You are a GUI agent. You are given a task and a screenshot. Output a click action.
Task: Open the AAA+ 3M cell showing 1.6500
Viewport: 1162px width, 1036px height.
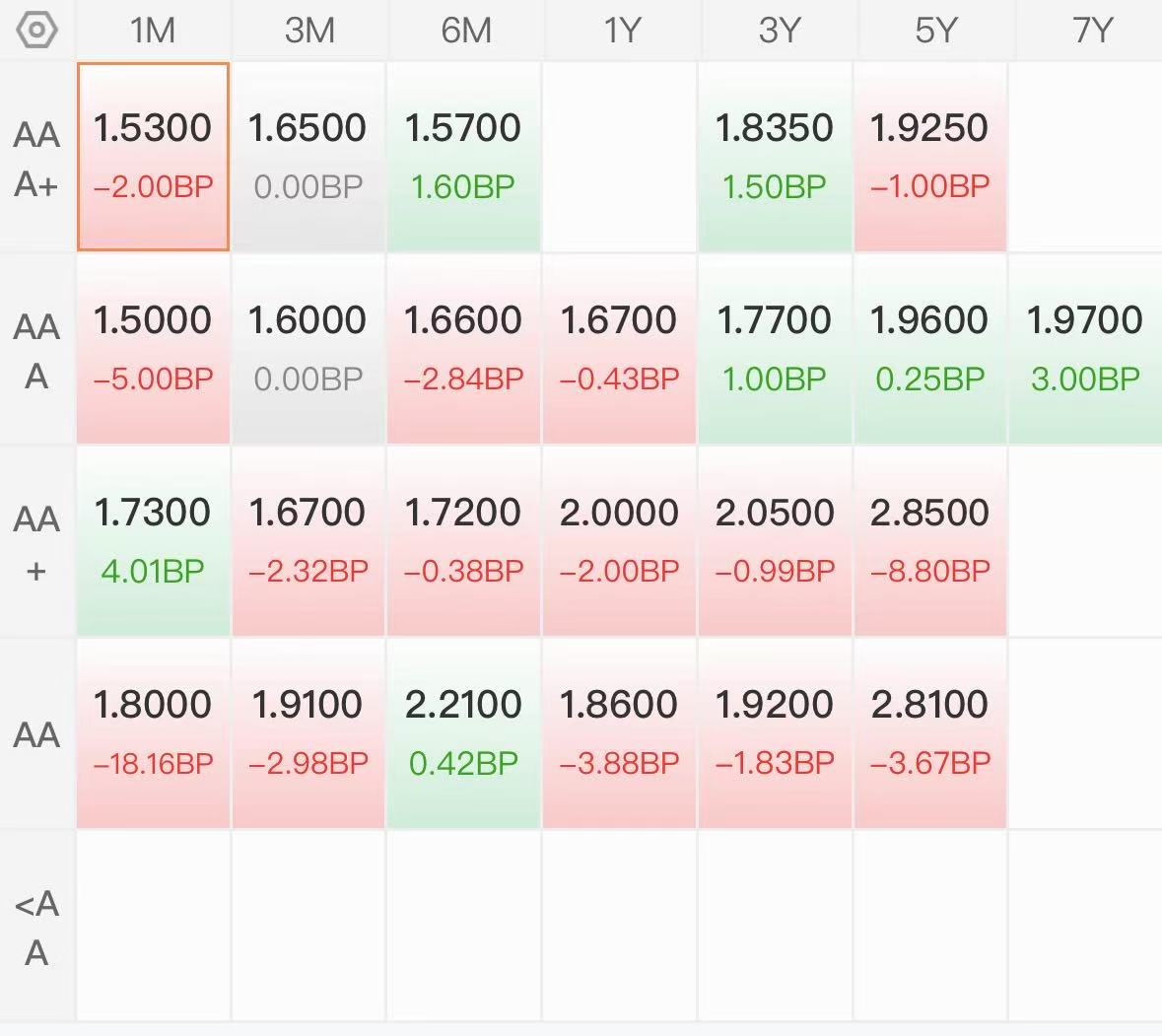pyautogui.click(x=309, y=157)
